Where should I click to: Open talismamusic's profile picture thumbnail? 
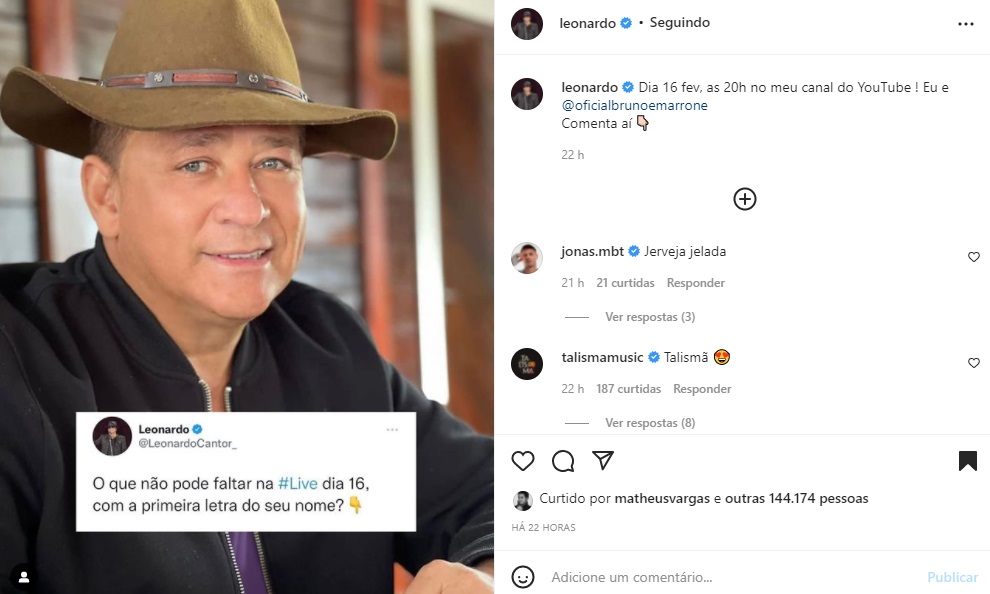coord(527,363)
